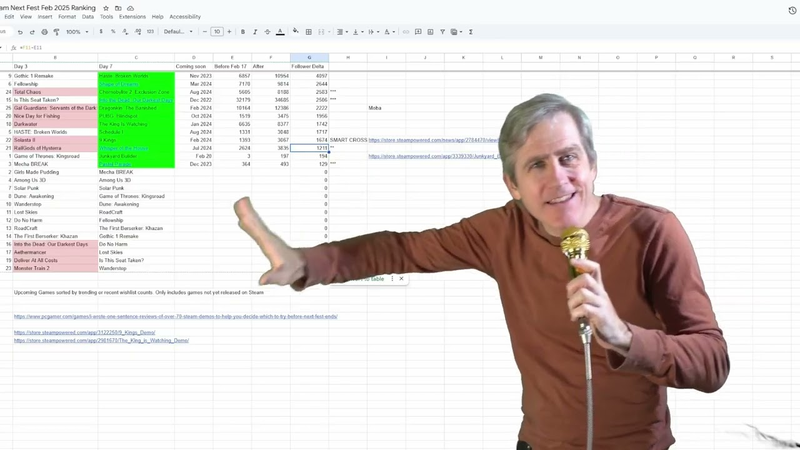Star the document next to title
Image resolution: width=800 pixels, height=450 pixels.
106,8
